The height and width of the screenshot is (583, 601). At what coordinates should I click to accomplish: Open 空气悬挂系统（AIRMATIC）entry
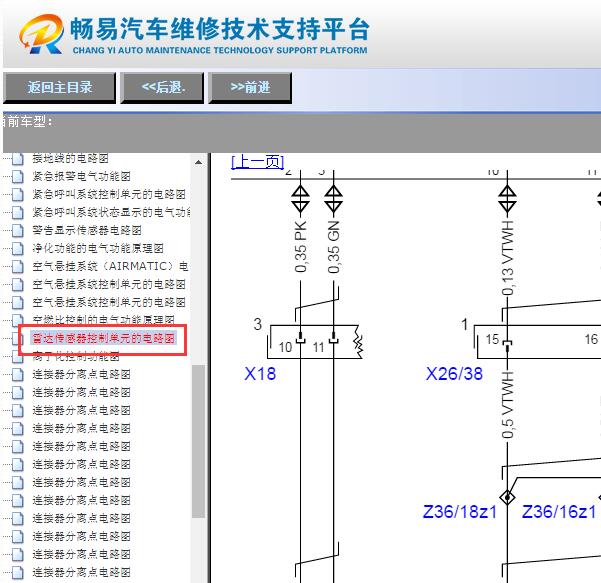click(110, 266)
